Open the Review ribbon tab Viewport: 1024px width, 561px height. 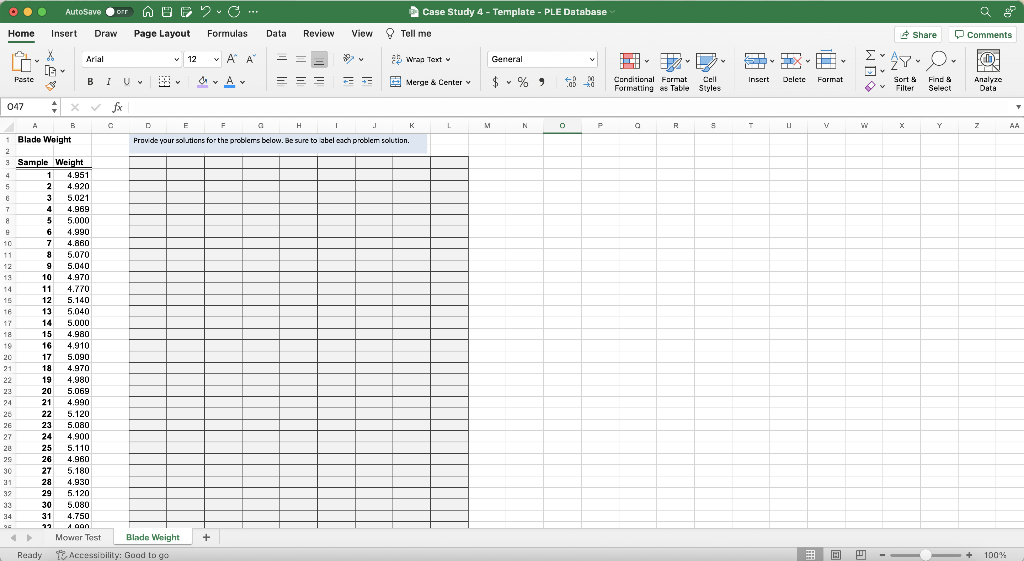319,33
